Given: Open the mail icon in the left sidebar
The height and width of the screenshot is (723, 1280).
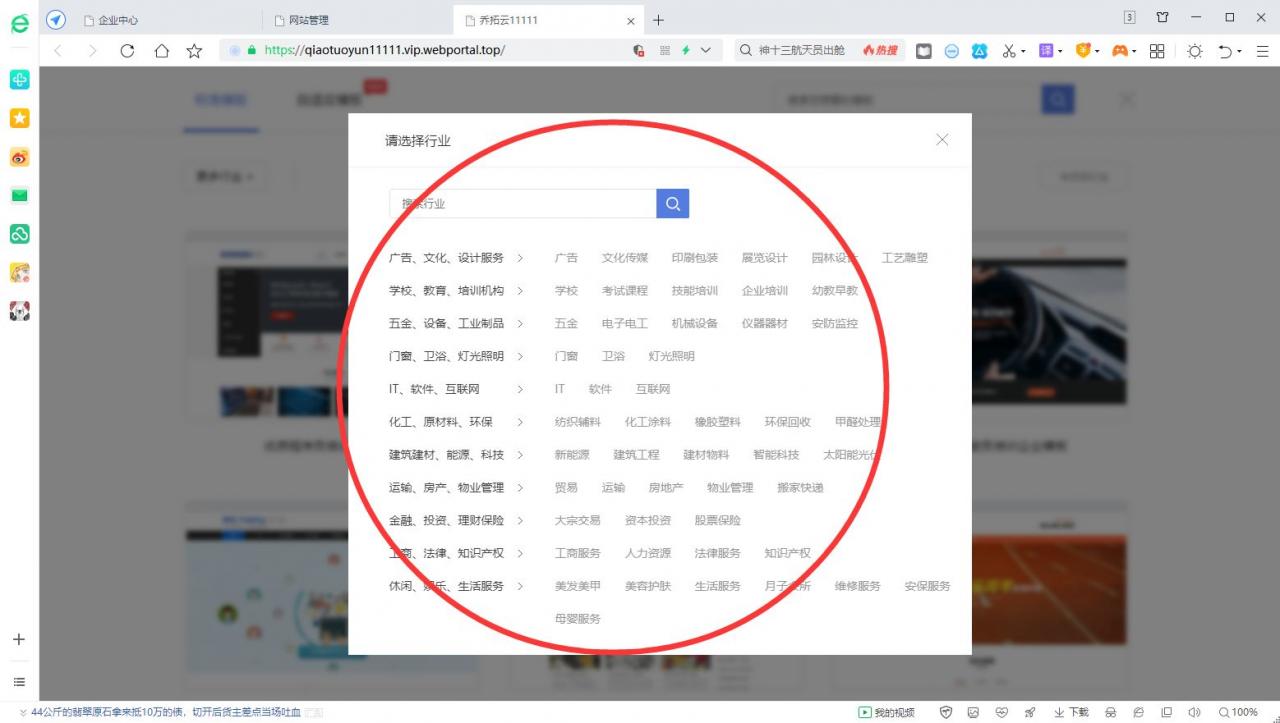Looking at the screenshot, I should (x=20, y=195).
